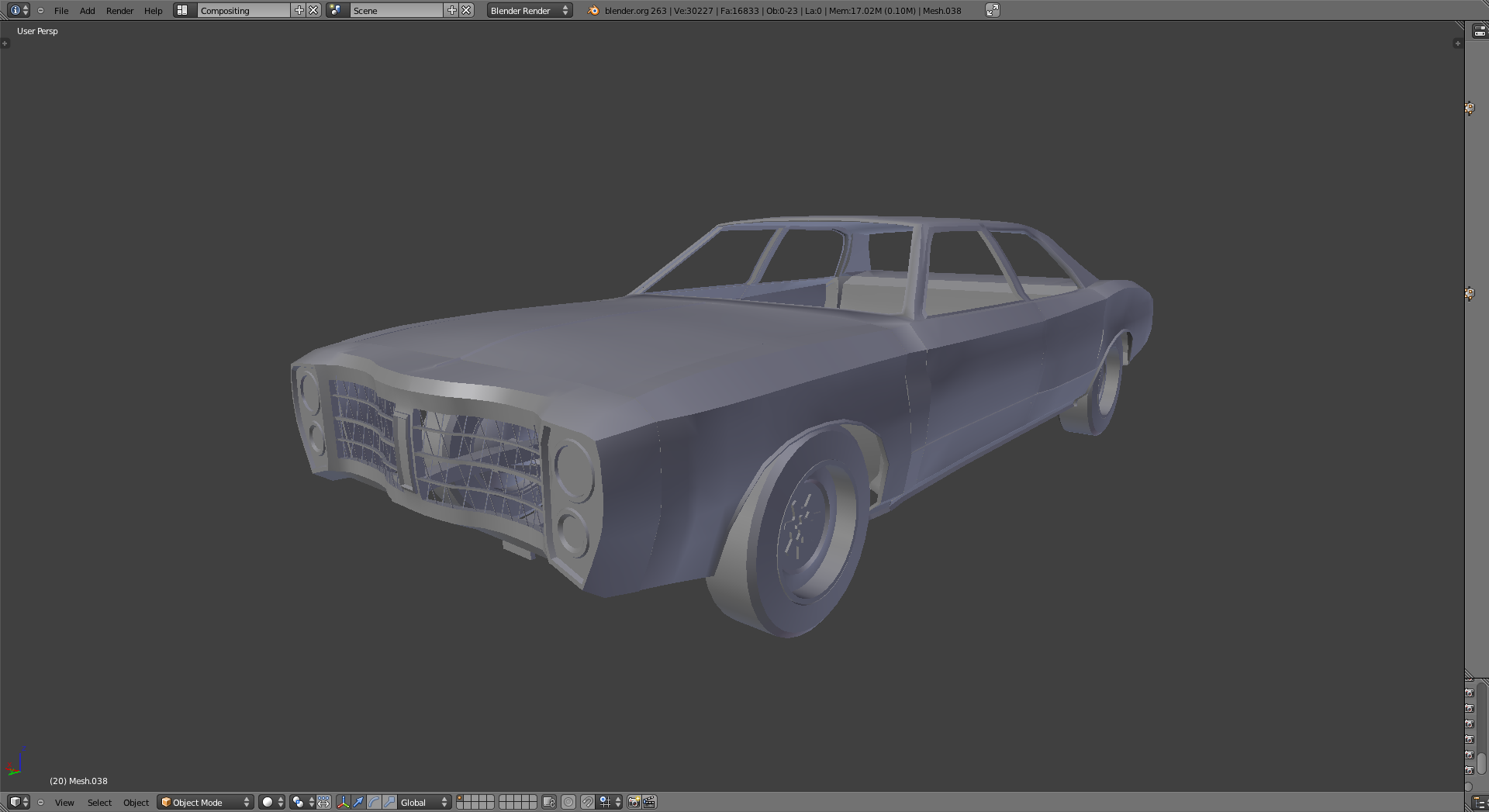1489x812 pixels.
Task: Edit the Compositing screen layout name
Action: click(x=244, y=10)
